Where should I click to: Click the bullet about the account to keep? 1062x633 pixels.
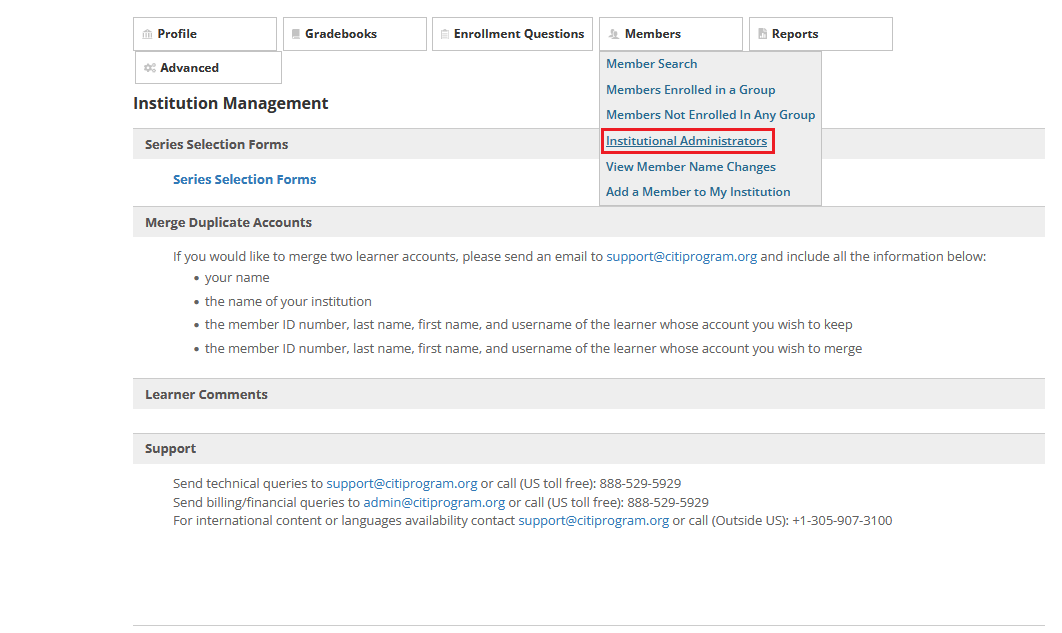pyautogui.click(x=528, y=325)
